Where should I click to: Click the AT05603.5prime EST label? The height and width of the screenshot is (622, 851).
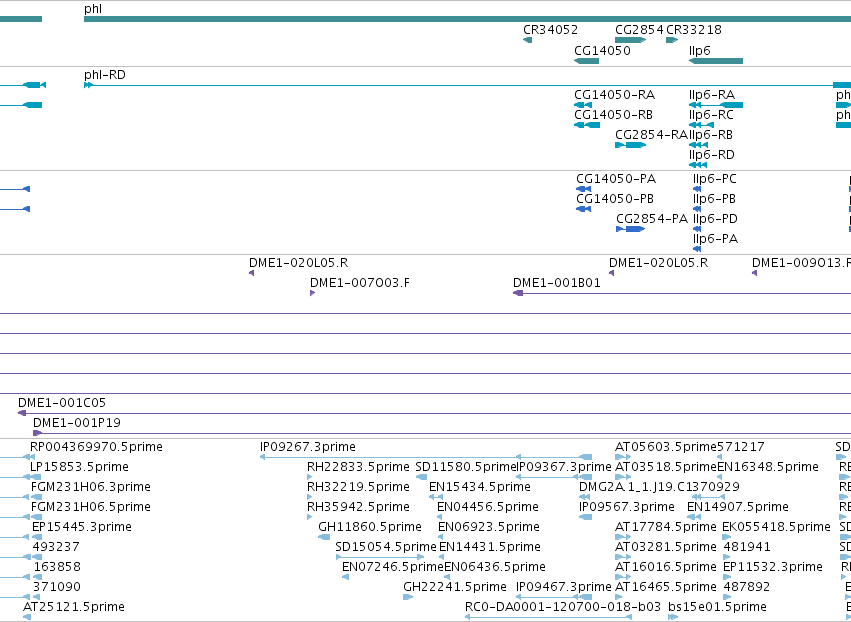666,447
